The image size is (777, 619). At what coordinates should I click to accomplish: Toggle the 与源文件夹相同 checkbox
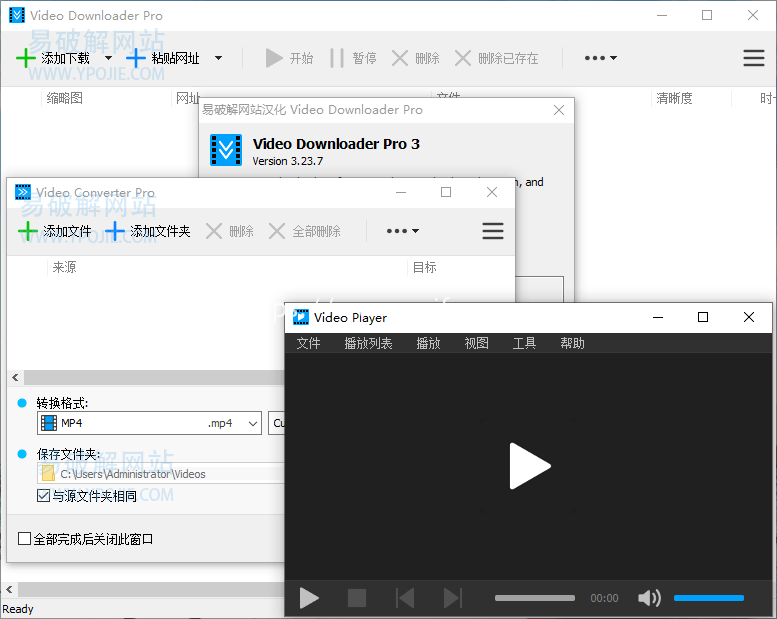[43, 496]
